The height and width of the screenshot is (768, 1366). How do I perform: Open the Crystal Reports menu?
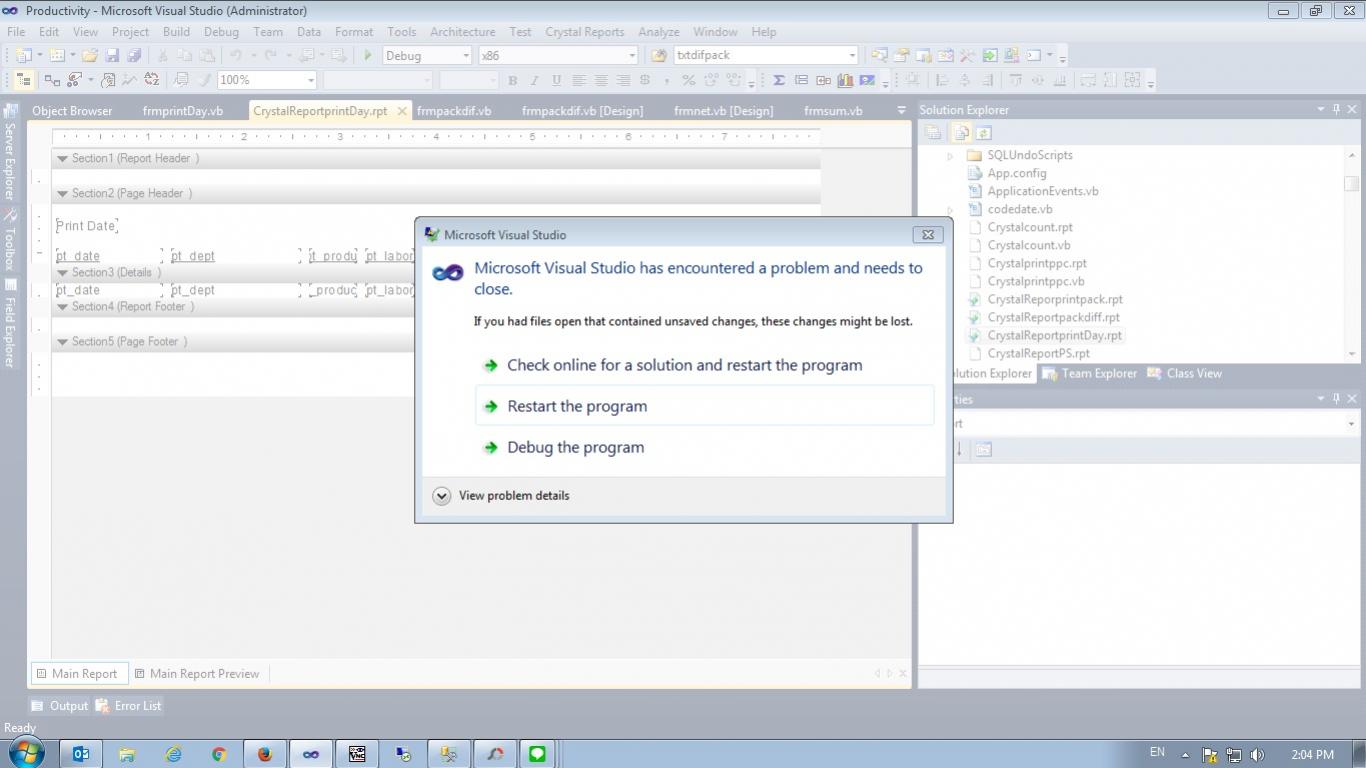pyautogui.click(x=584, y=32)
